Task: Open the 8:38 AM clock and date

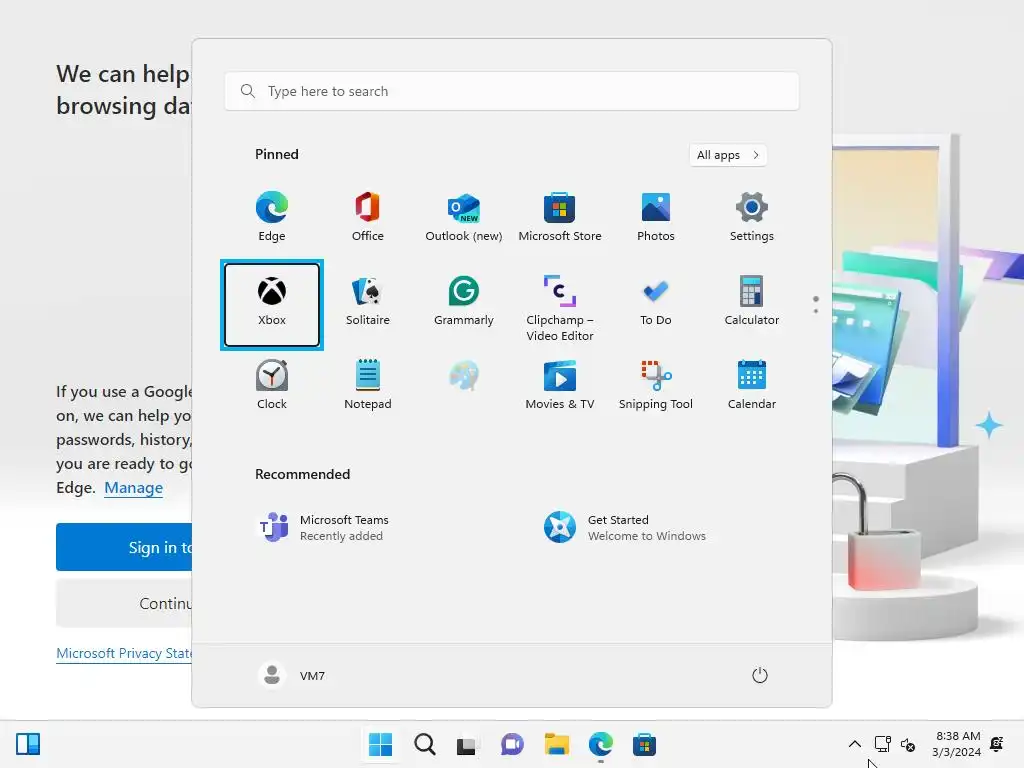Action: 957,744
